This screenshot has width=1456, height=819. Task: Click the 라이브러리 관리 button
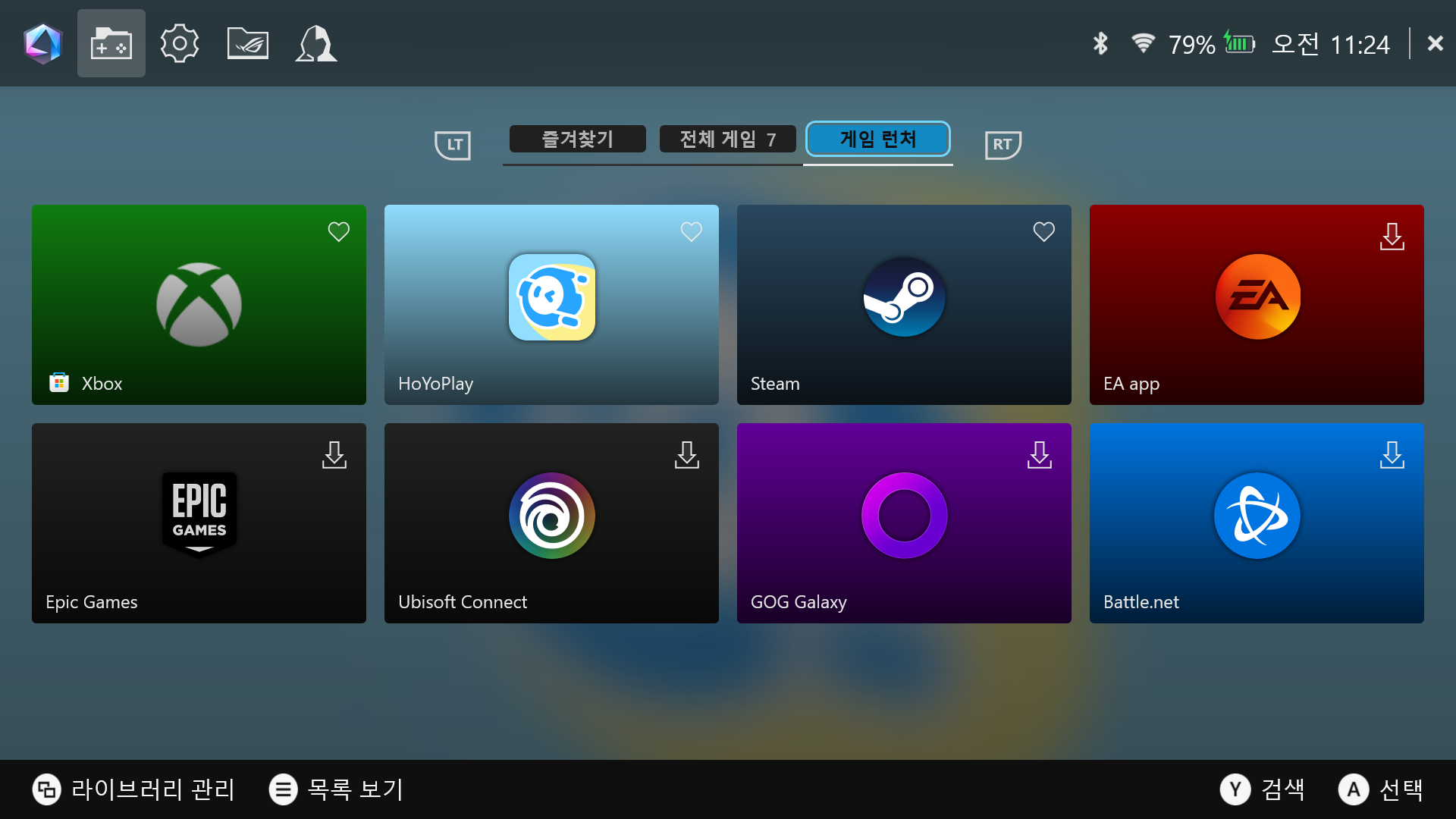134,789
